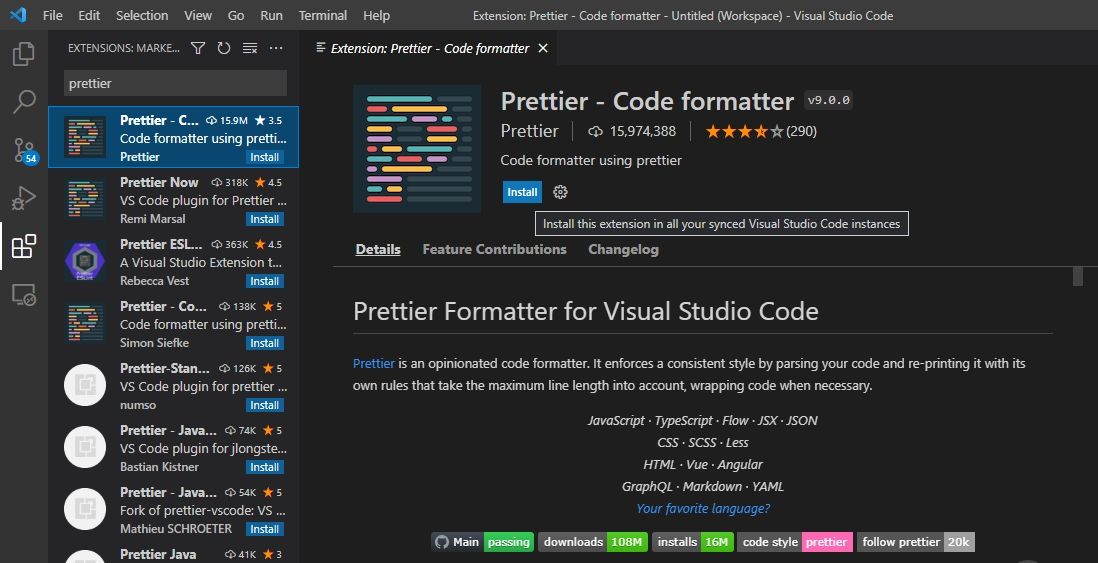Refresh the extensions list
Viewport: 1098px width, 563px height.
pyautogui.click(x=224, y=48)
